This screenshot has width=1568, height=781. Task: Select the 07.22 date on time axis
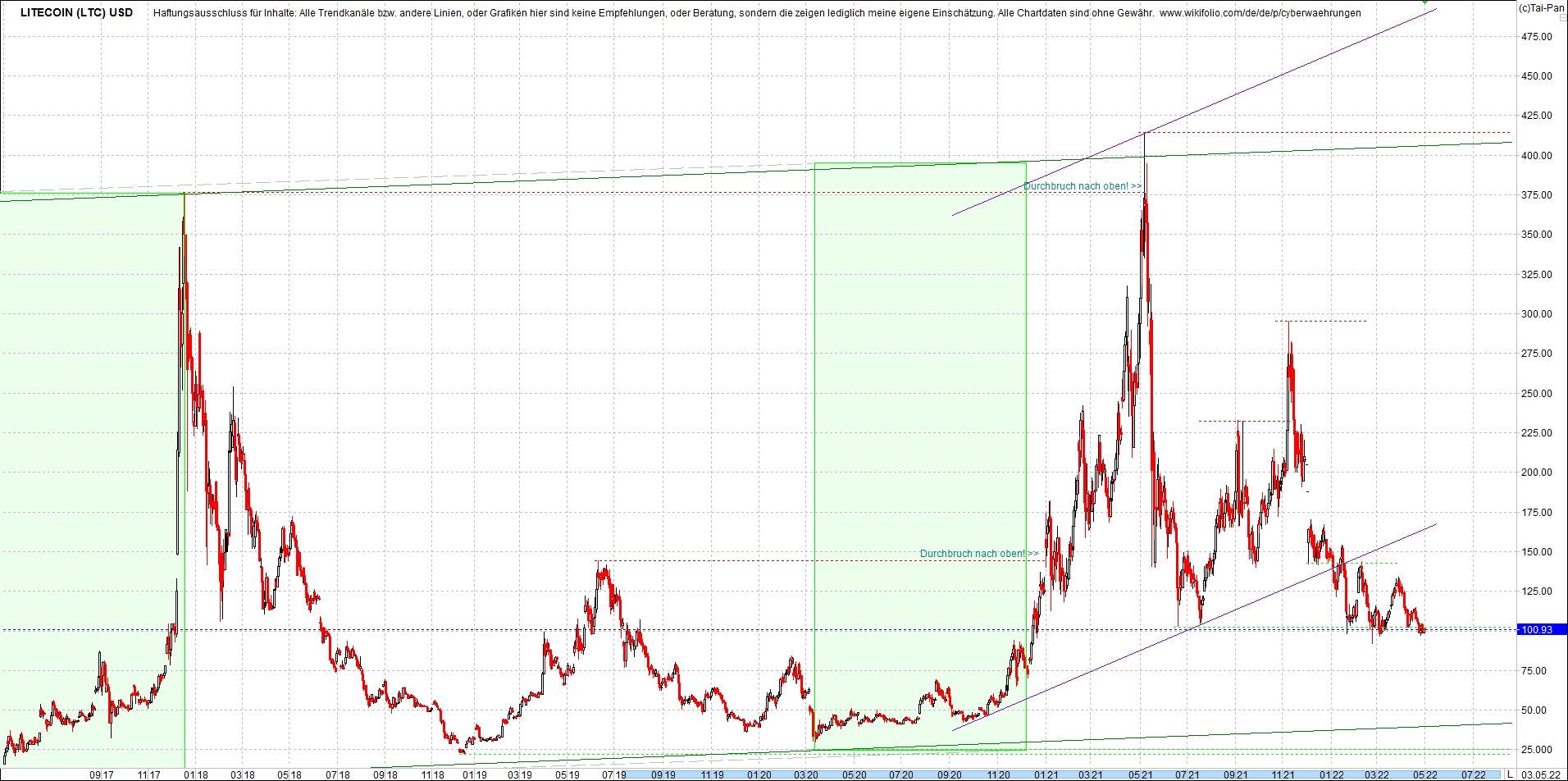[x=1473, y=774]
